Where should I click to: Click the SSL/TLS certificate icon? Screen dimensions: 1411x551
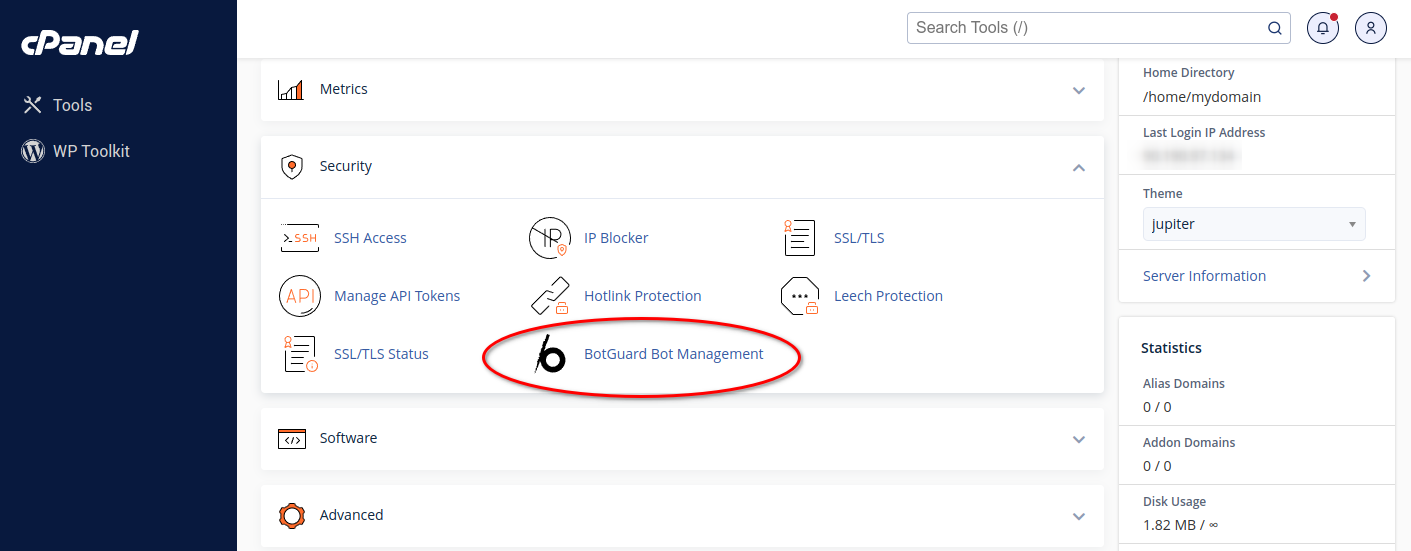coord(799,238)
